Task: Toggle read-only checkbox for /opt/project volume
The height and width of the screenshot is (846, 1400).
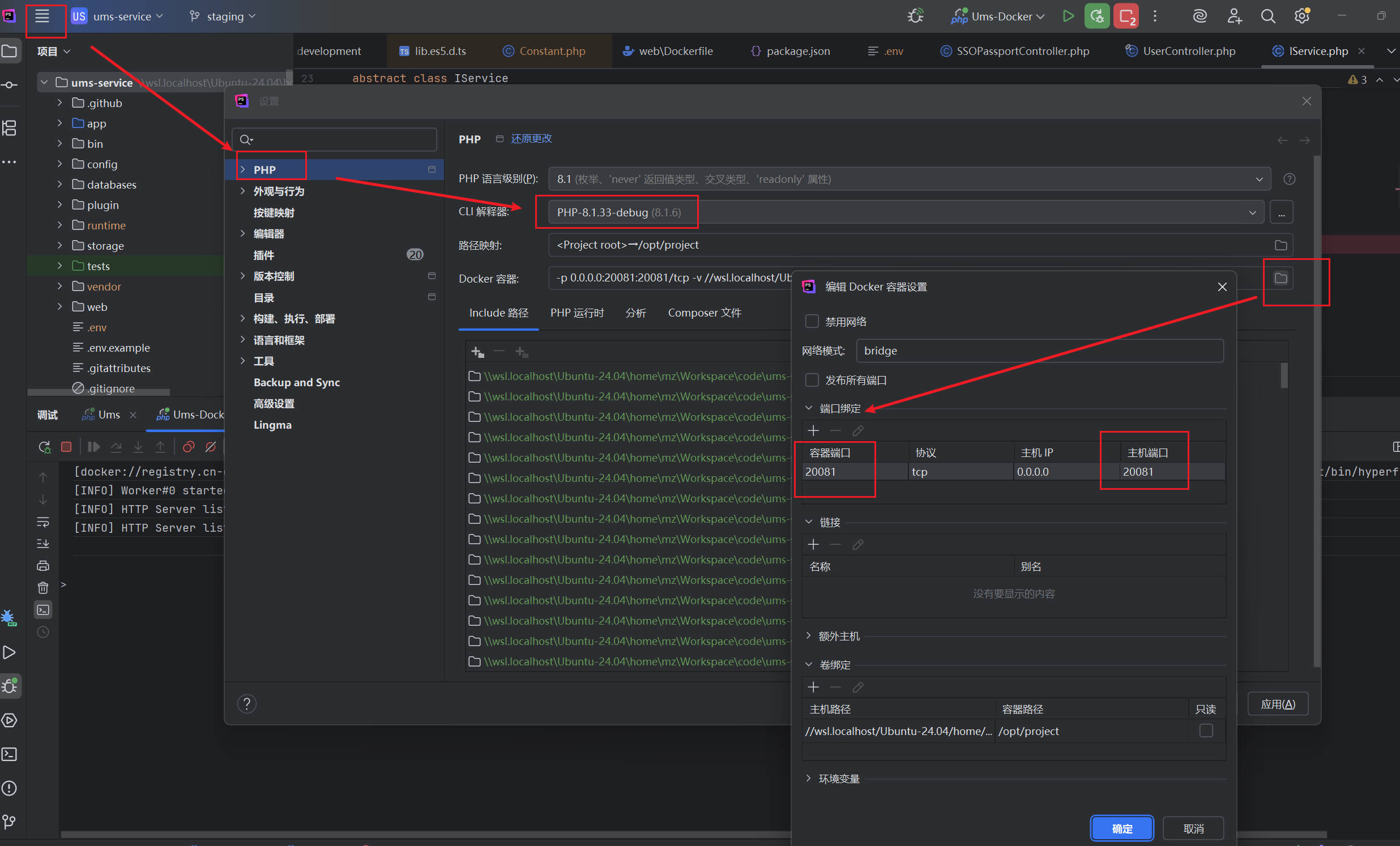Action: click(x=1206, y=730)
